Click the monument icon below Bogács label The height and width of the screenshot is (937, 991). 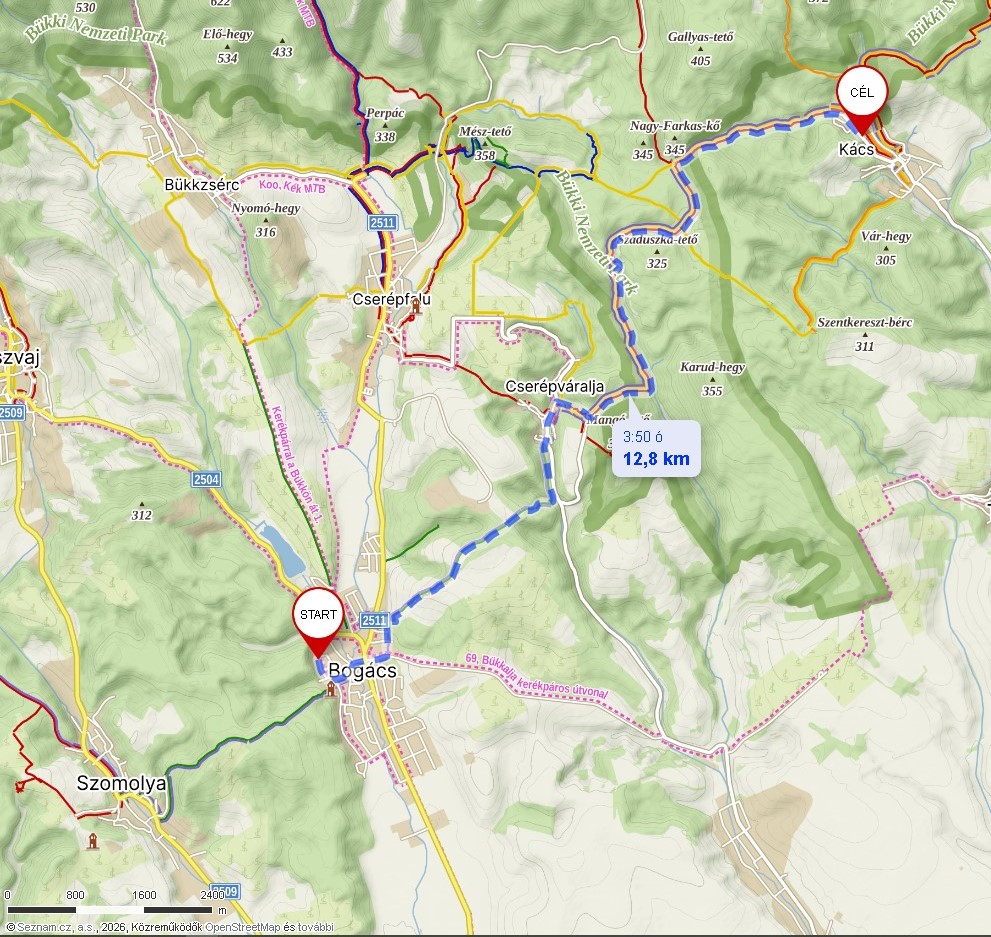pos(330,689)
